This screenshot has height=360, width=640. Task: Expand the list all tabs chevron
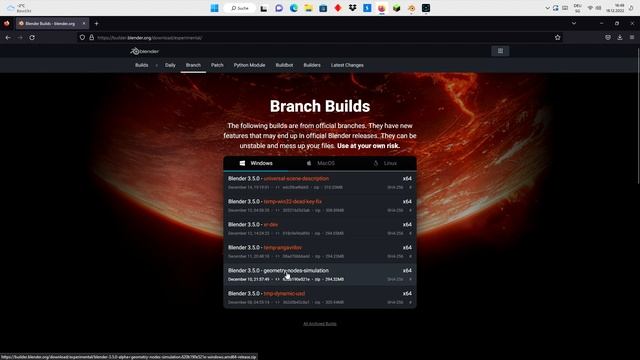[574, 24]
